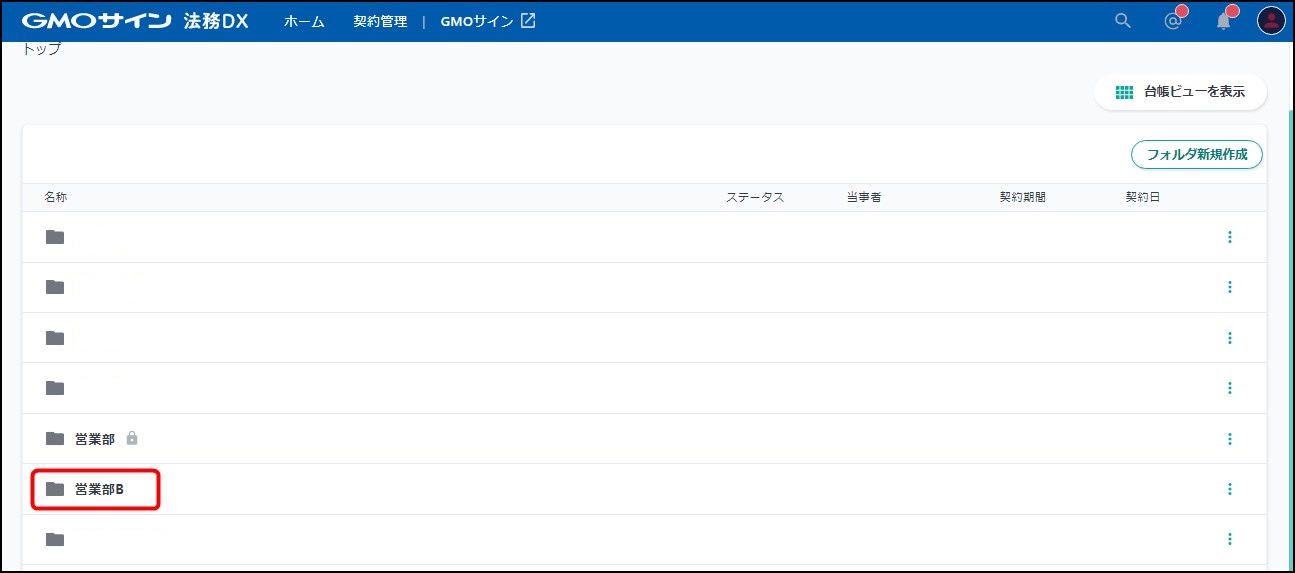Click the ステータス column header
Viewport: 1295px width, 573px height.
tap(754, 197)
